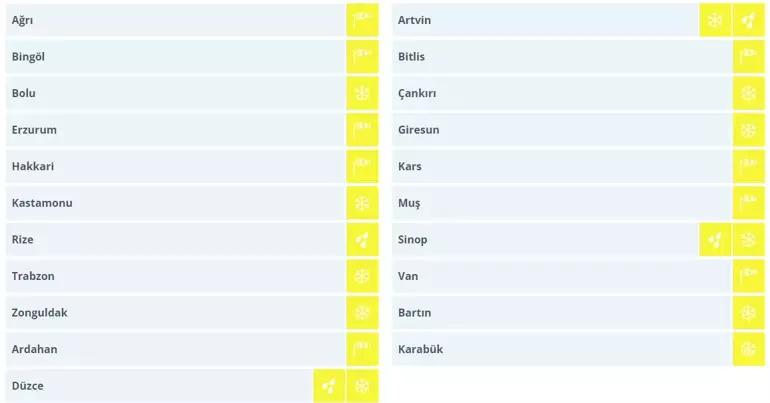
Task: Open the Zonguldak province entry
Action: pyautogui.click(x=175, y=313)
